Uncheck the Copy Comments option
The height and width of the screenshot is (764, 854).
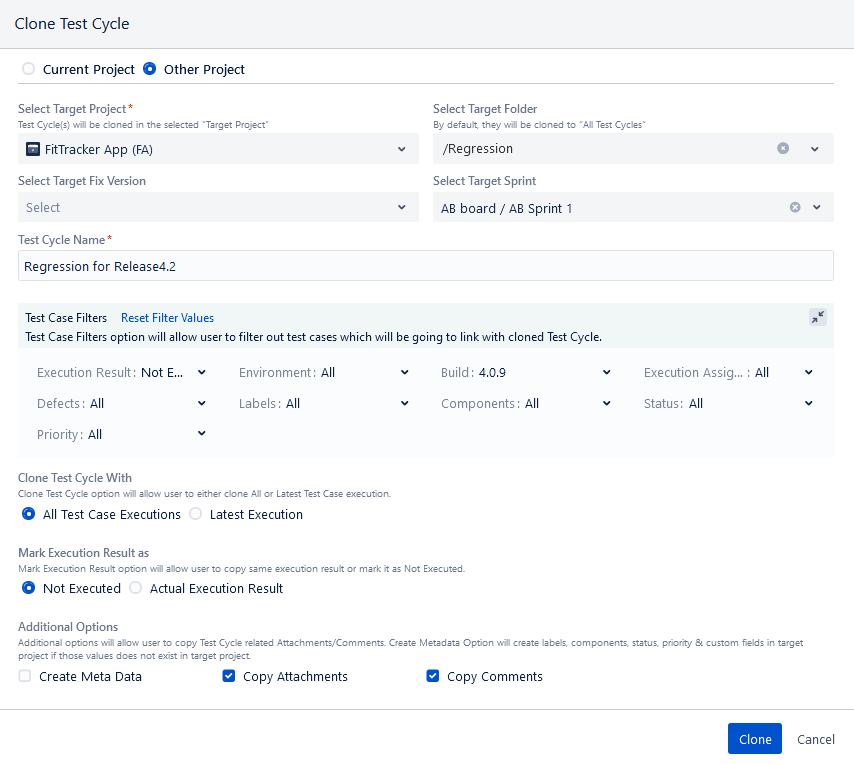[x=432, y=676]
